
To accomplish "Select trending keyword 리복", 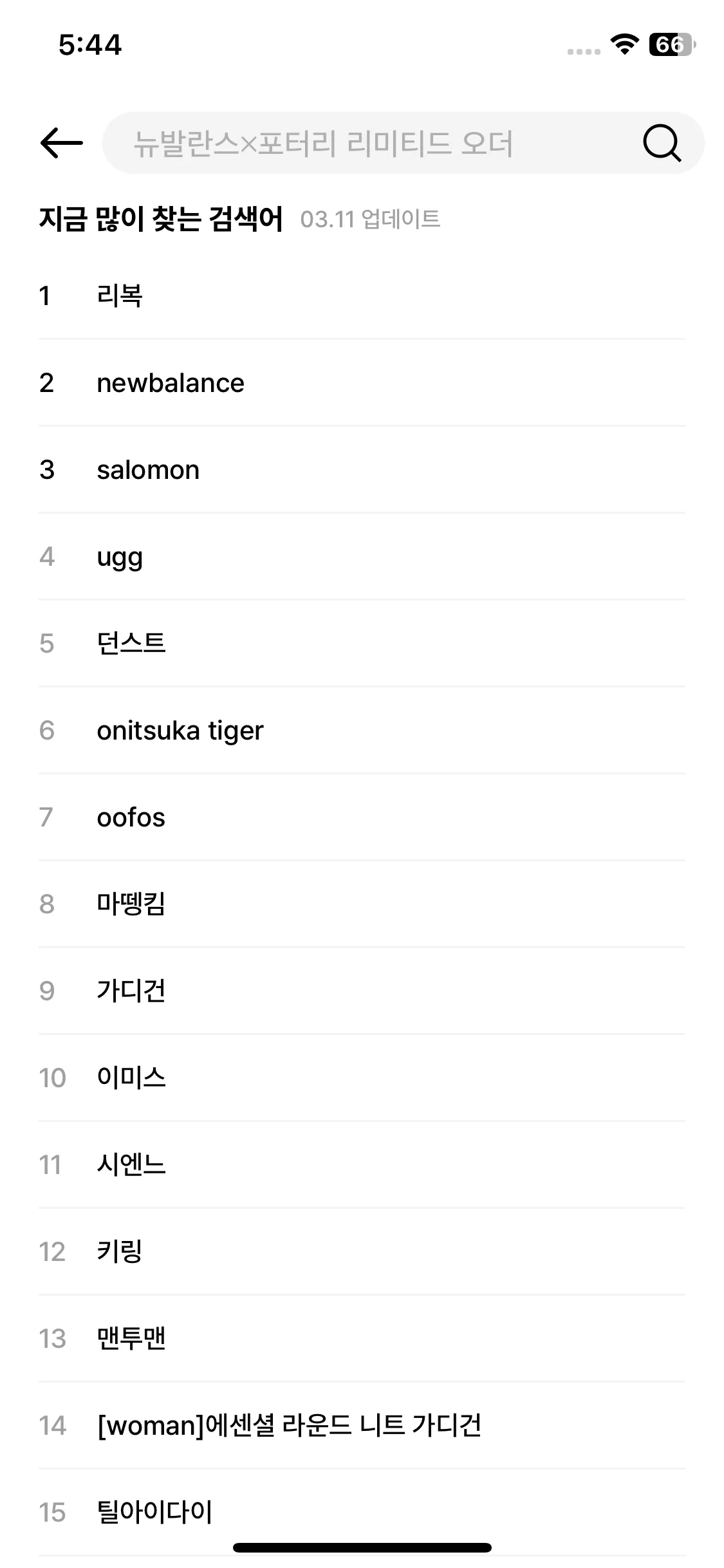I will pos(362,296).
